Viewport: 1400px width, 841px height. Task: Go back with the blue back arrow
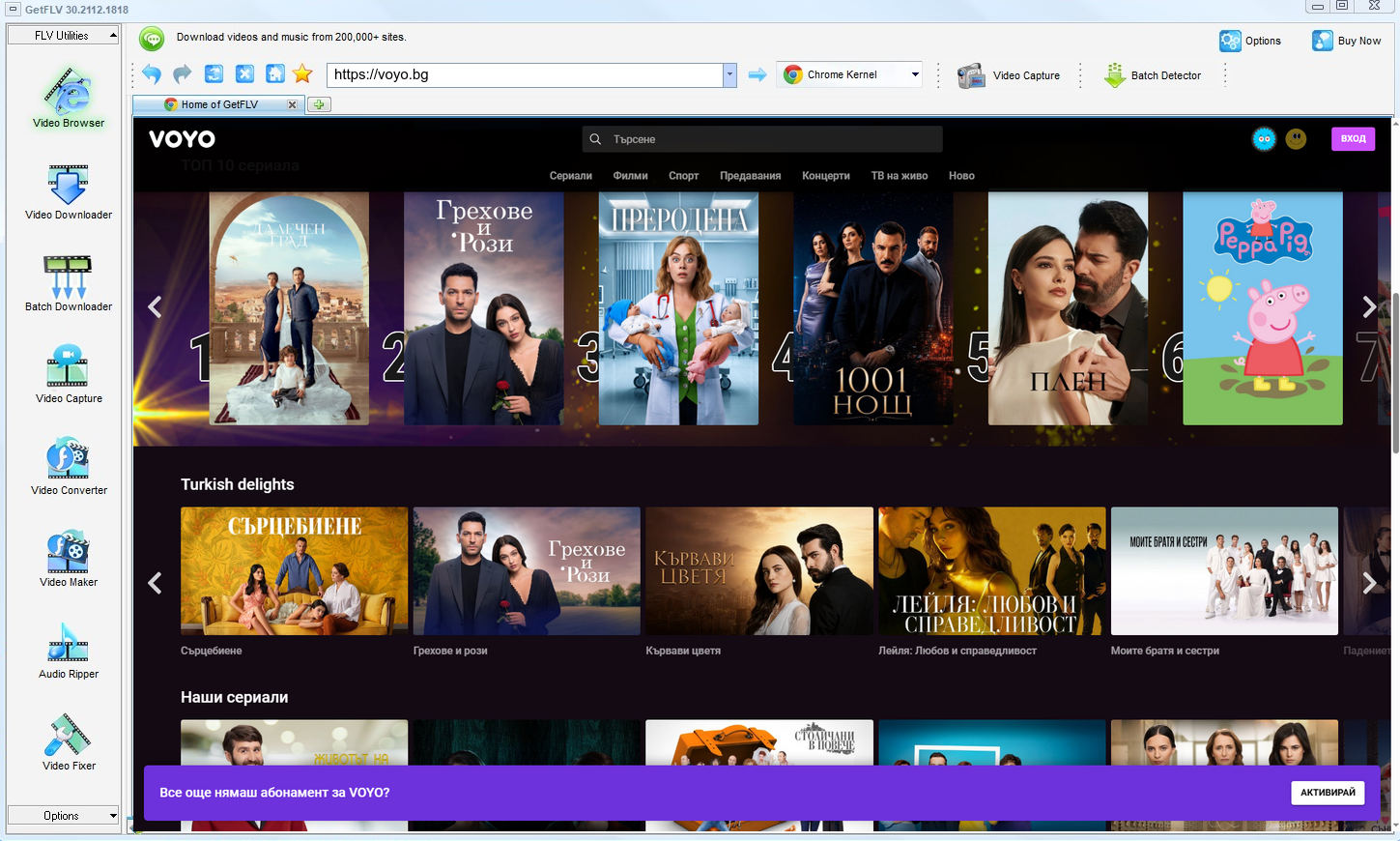(152, 73)
